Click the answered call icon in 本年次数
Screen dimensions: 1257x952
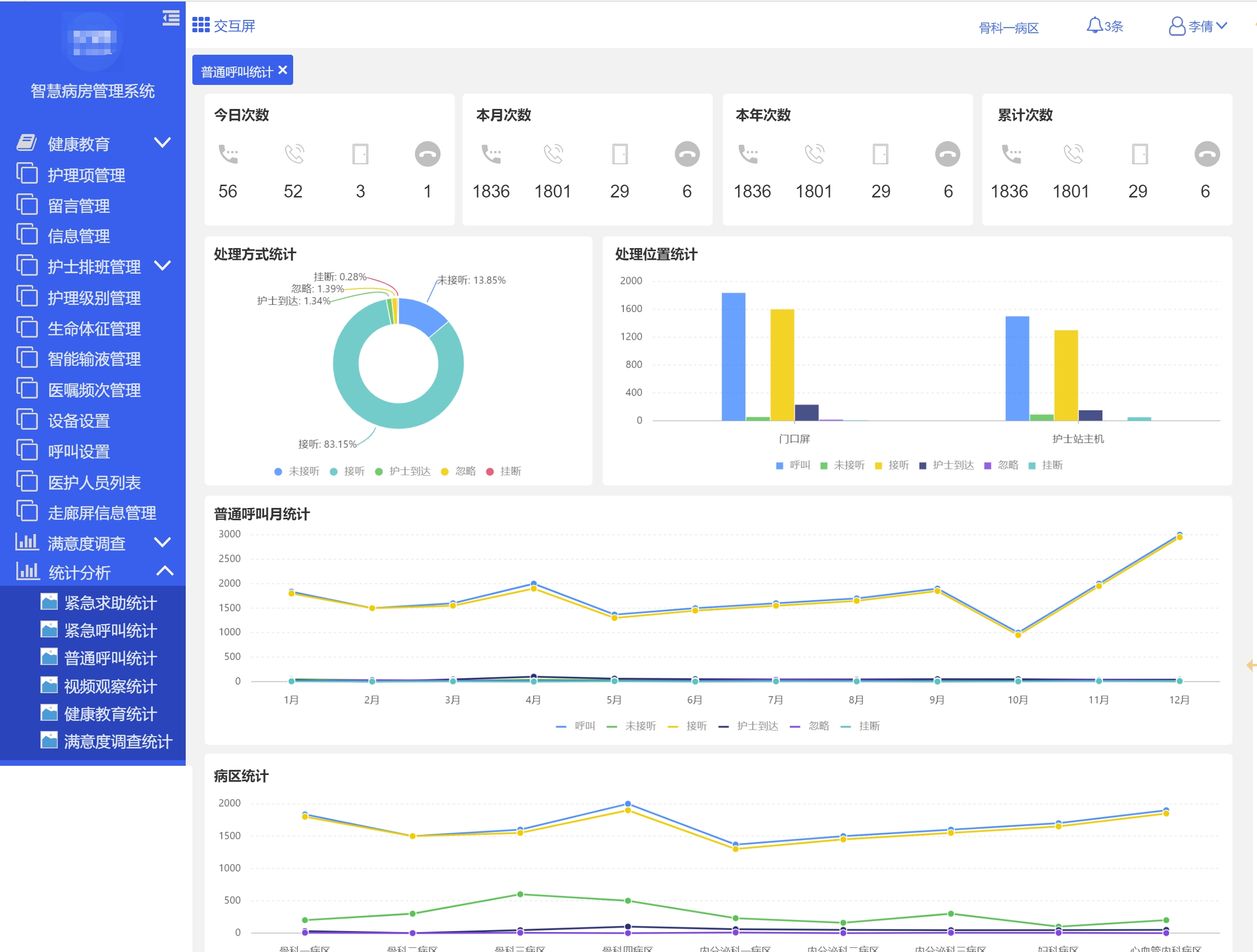[814, 154]
